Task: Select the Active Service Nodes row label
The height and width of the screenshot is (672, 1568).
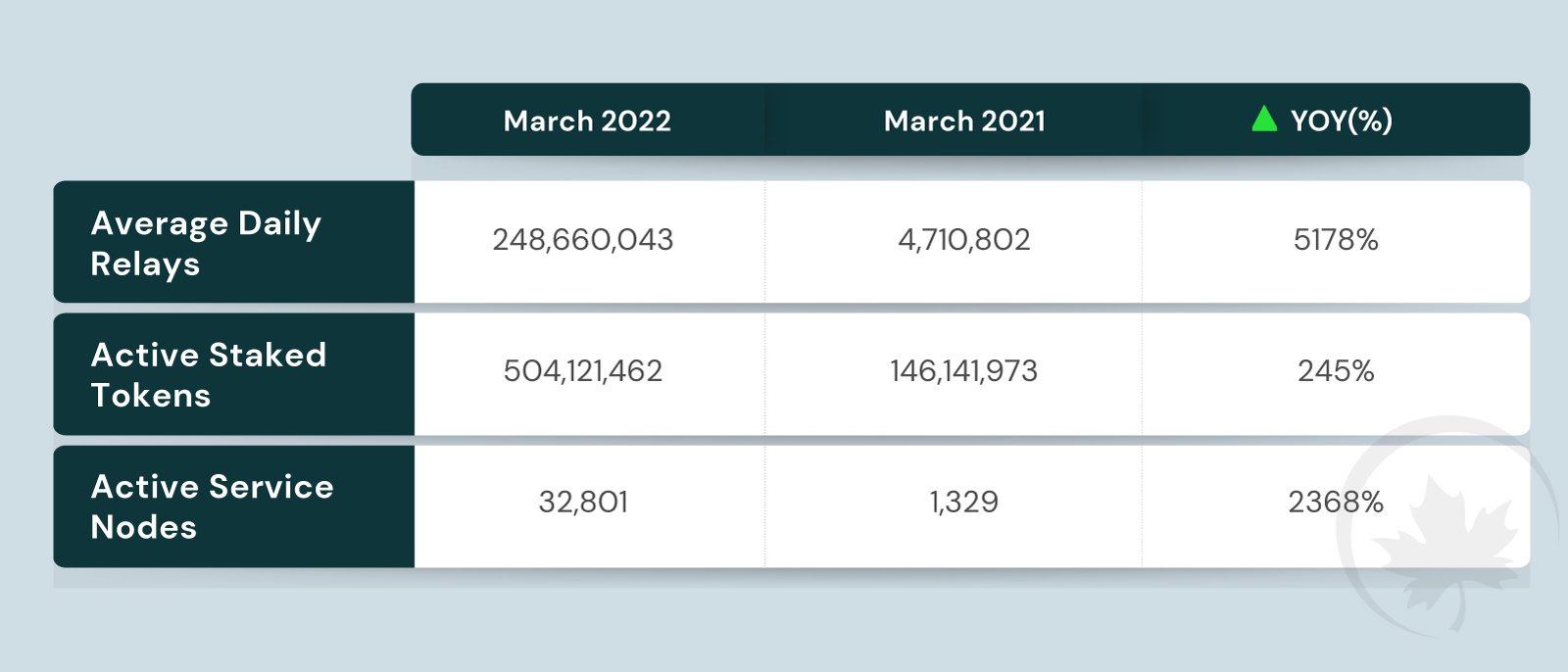Action: (213, 506)
